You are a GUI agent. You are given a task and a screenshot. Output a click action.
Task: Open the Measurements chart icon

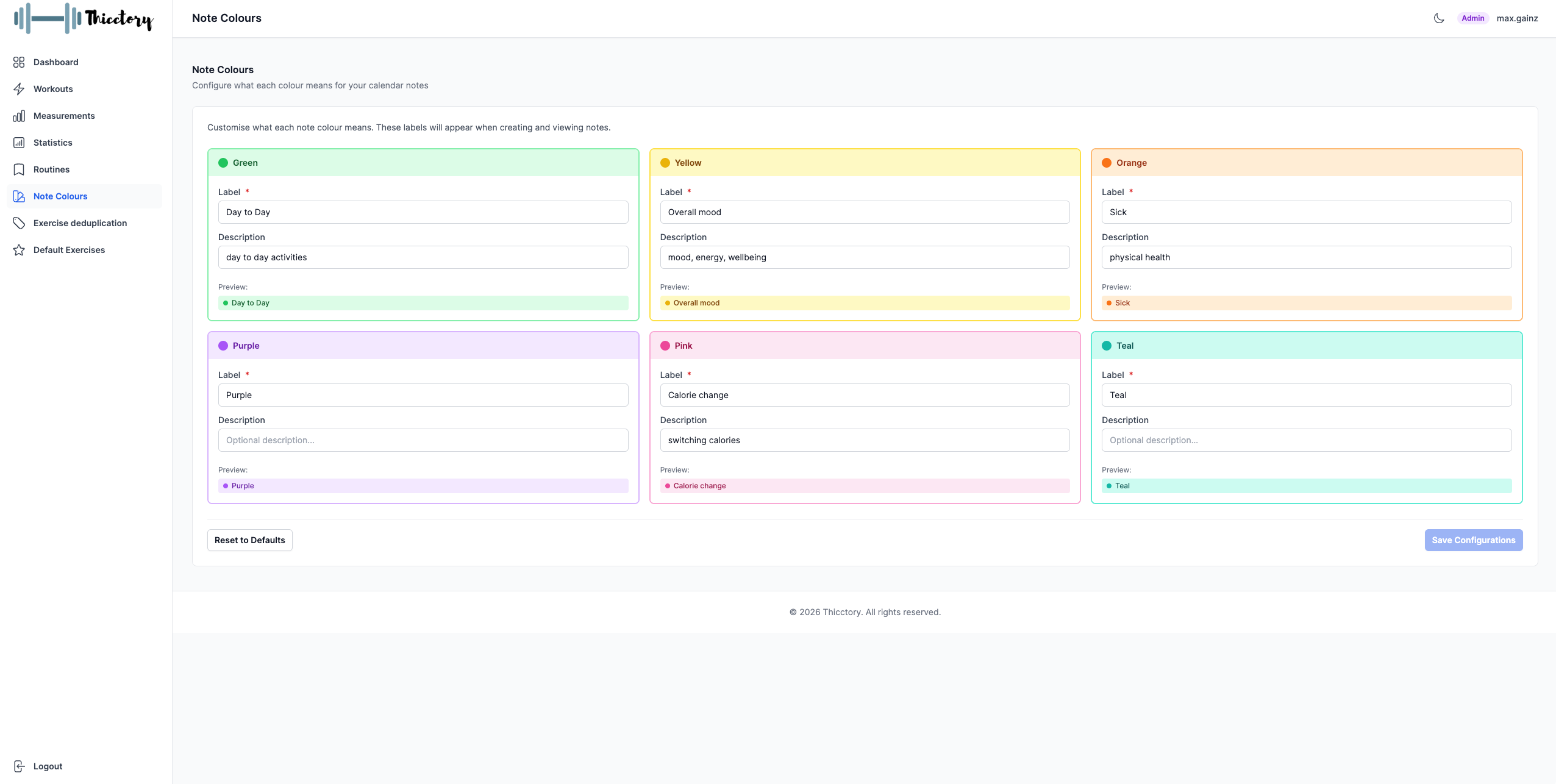(19, 115)
